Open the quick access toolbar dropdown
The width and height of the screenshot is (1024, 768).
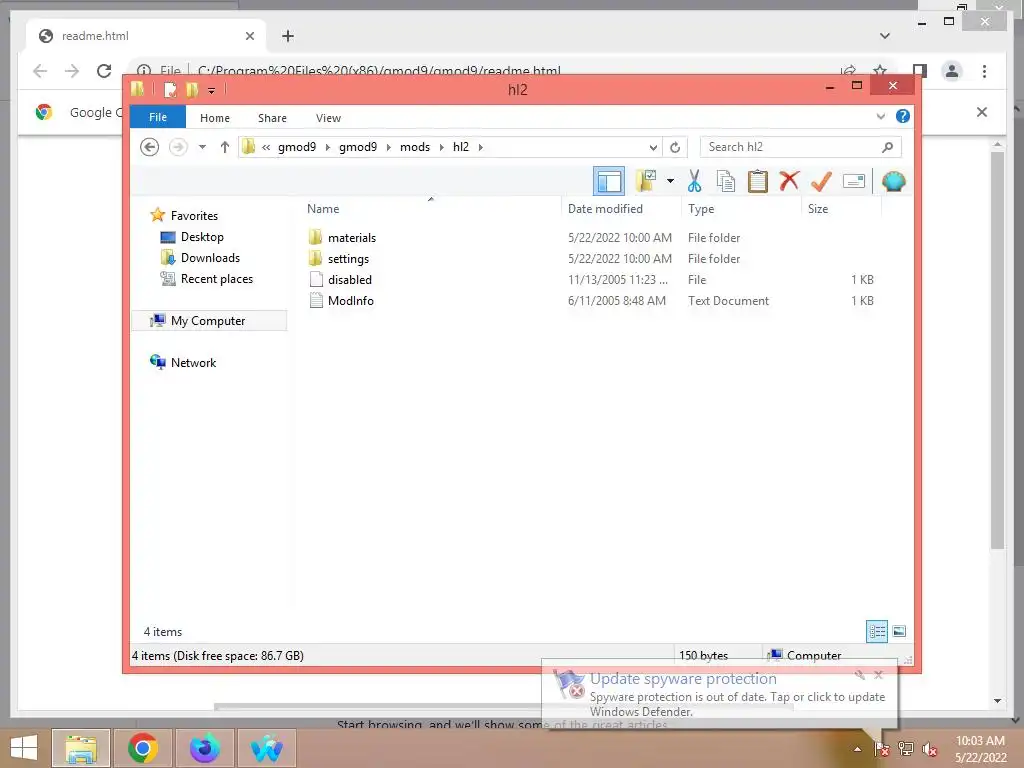pyautogui.click(x=212, y=90)
